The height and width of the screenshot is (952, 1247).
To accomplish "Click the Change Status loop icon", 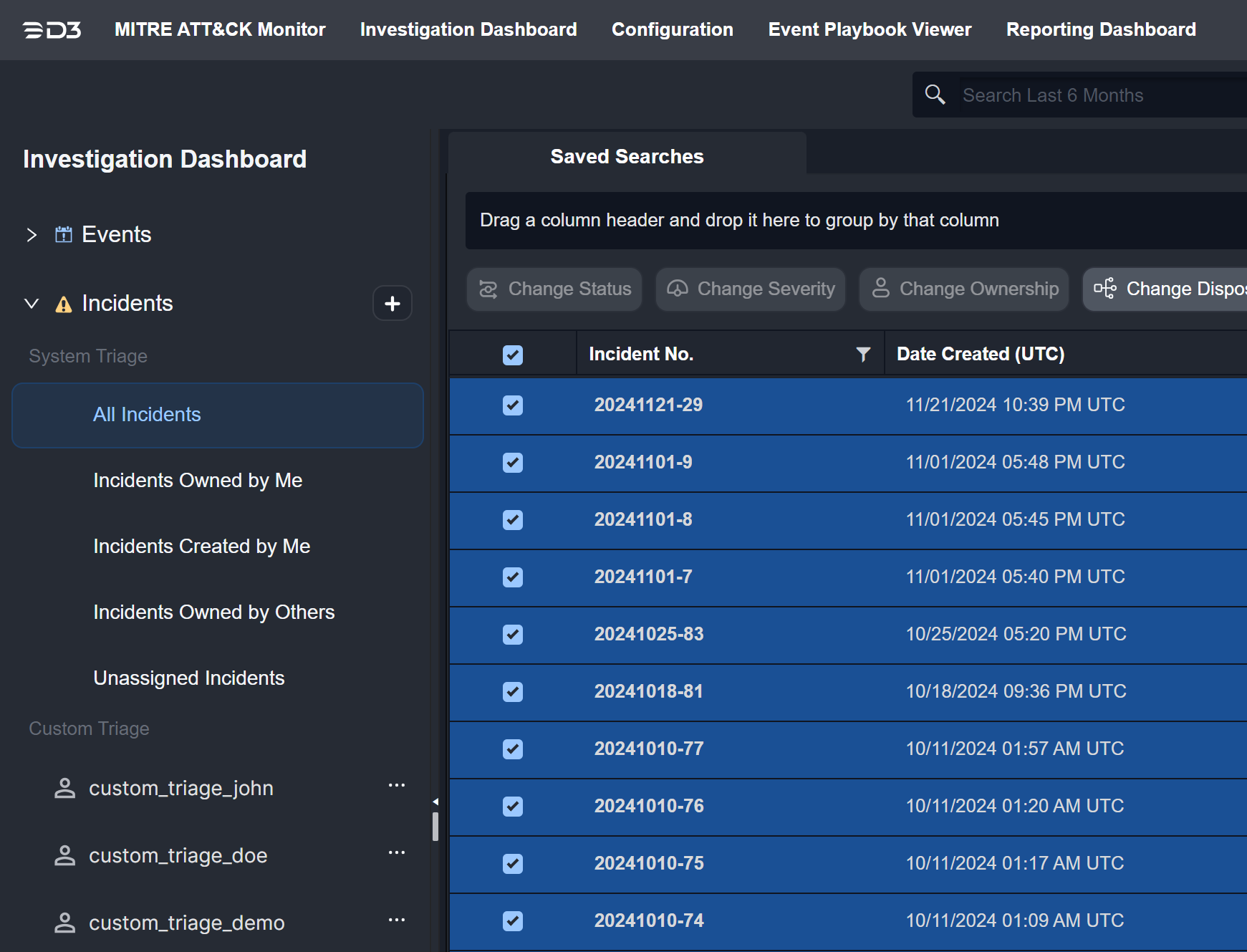I will point(488,289).
